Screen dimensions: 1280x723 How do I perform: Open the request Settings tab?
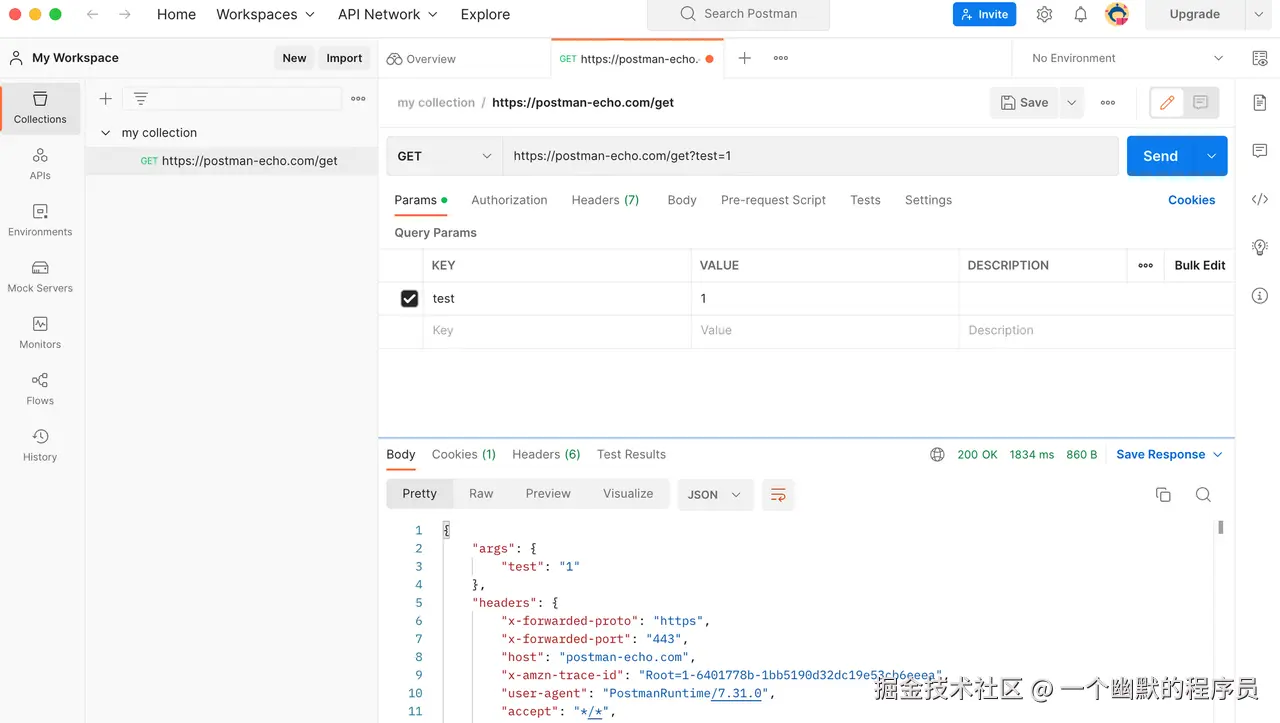tap(928, 200)
